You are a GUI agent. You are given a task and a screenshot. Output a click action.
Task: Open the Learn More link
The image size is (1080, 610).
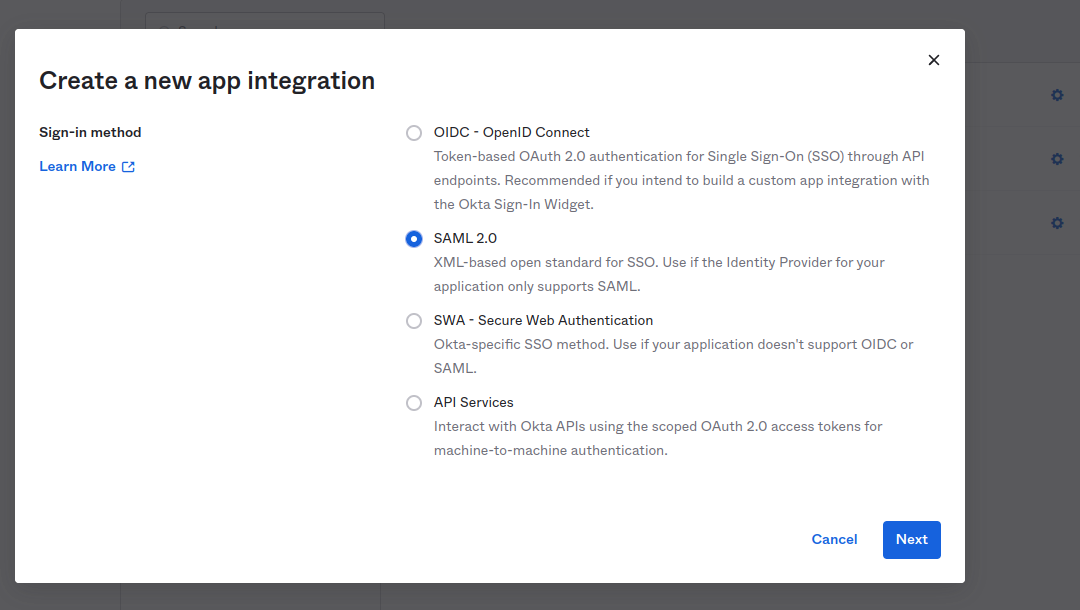pyautogui.click(x=77, y=167)
